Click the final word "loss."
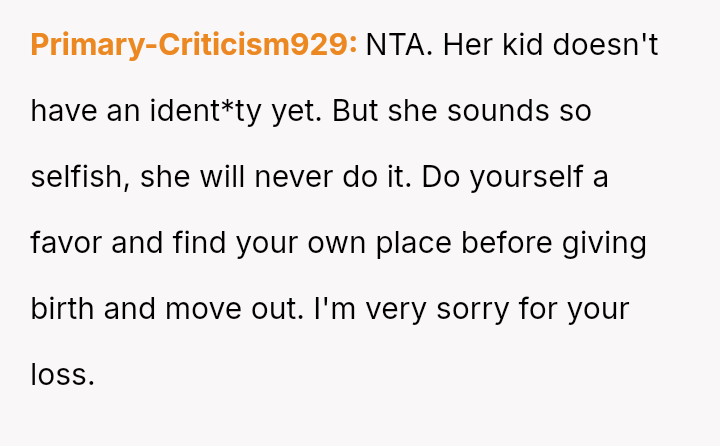Viewport: 720px width, 446px height. (62, 375)
